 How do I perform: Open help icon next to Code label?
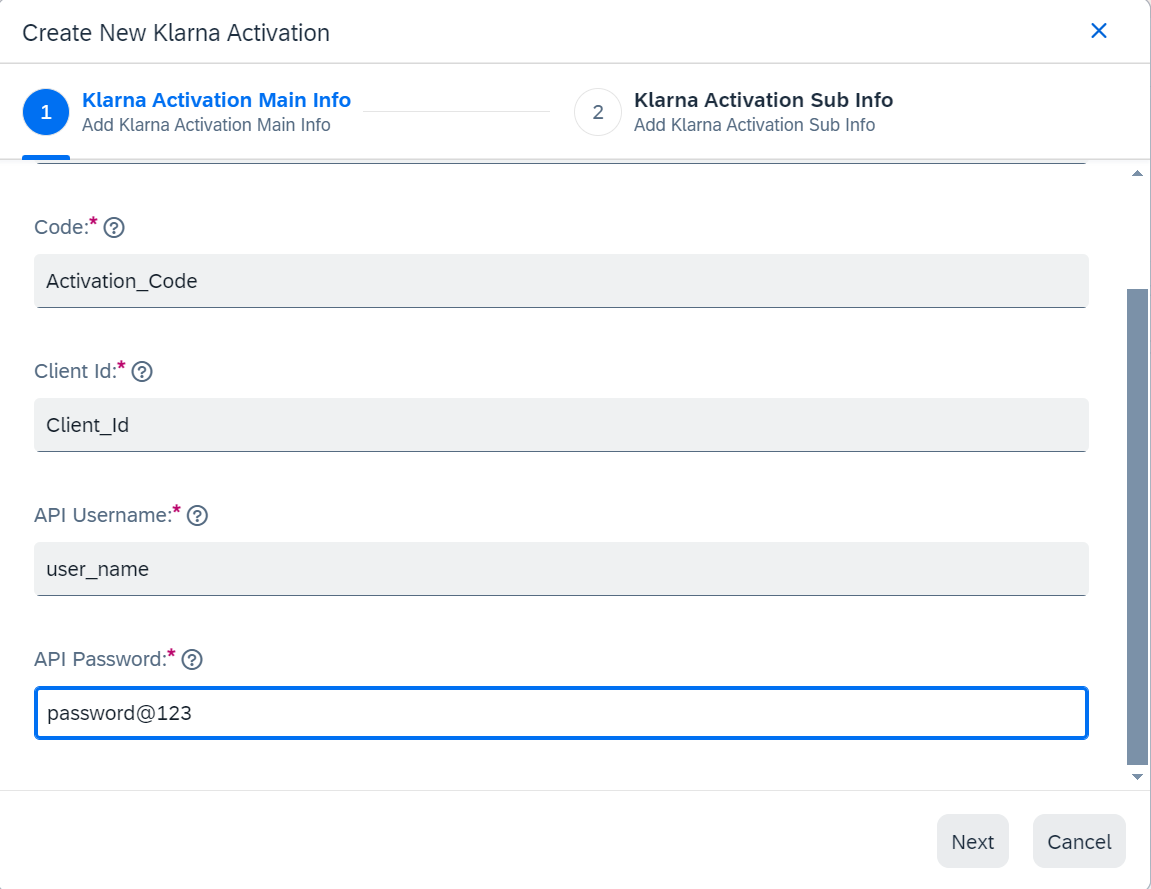114,228
